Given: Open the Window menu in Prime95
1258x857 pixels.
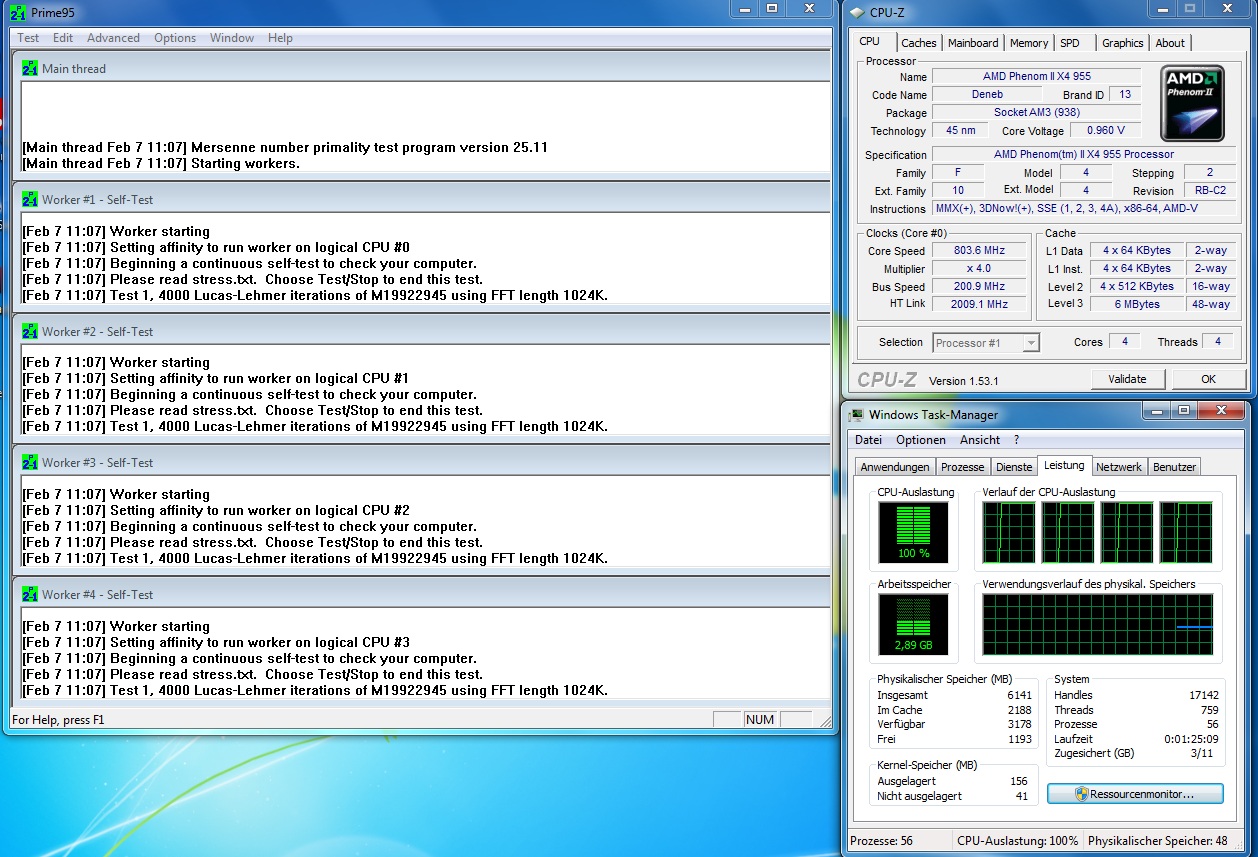Looking at the screenshot, I should point(232,38).
